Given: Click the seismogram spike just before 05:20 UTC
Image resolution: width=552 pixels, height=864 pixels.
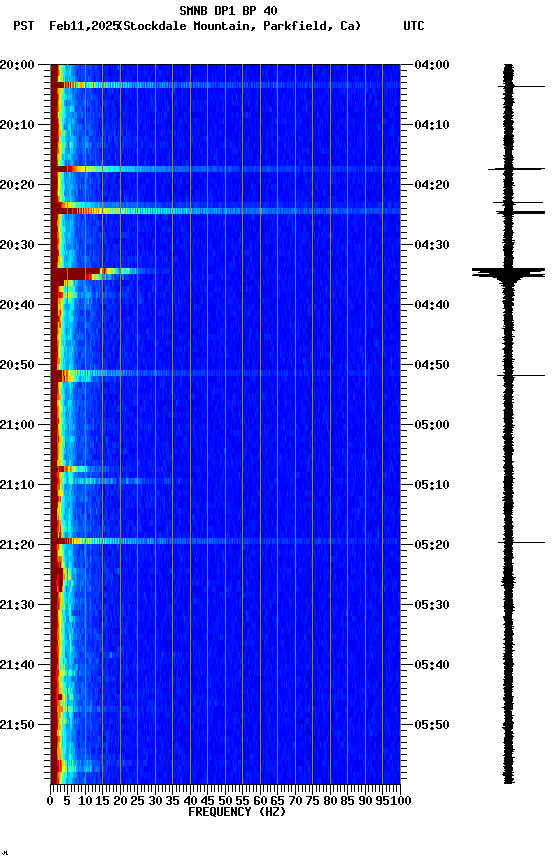Looking at the screenshot, I should 521,543.
